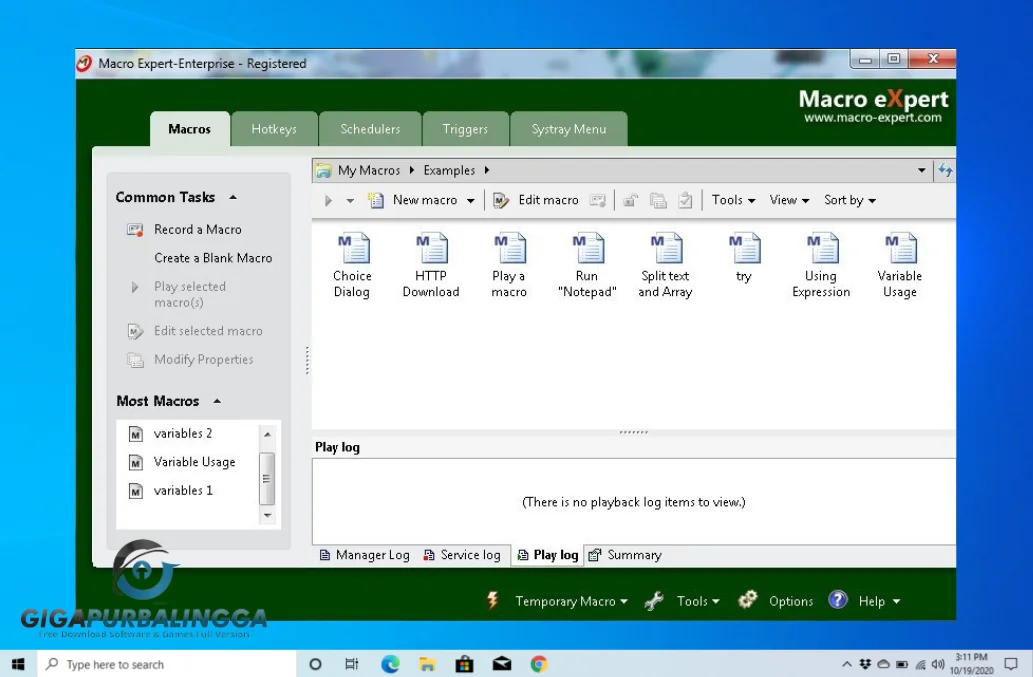
Task: Select the HTTP Download macro icon
Action: (x=431, y=265)
